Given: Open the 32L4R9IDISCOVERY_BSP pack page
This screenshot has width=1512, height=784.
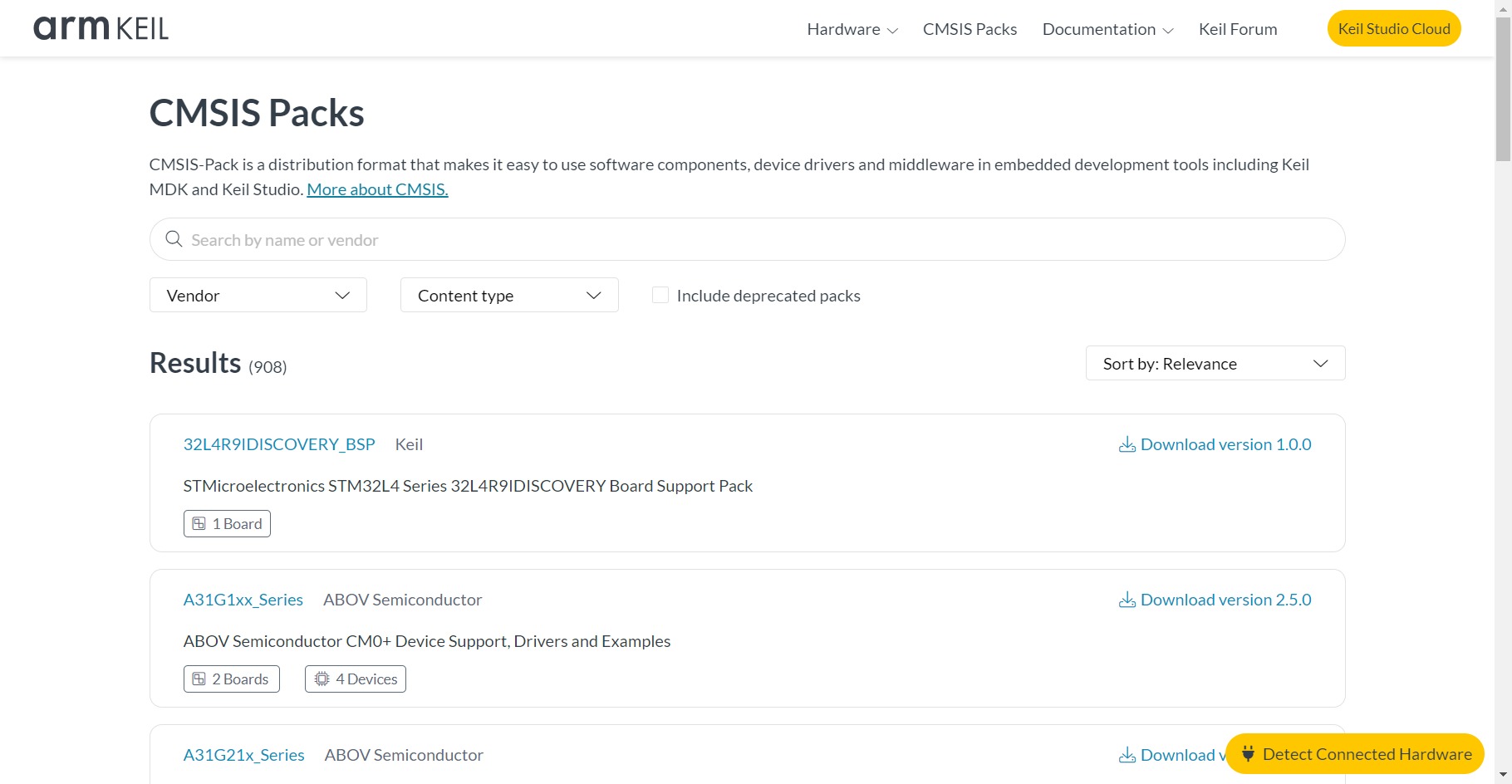Looking at the screenshot, I should click(x=279, y=444).
